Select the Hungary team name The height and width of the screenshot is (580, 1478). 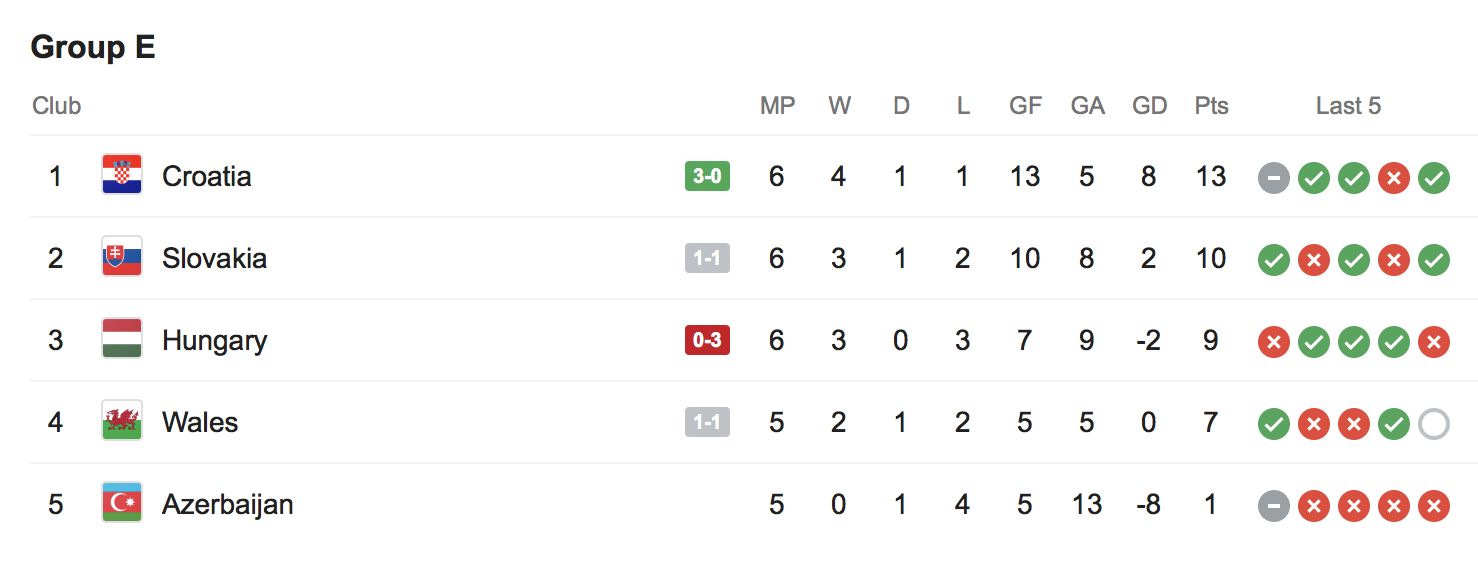click(x=214, y=340)
